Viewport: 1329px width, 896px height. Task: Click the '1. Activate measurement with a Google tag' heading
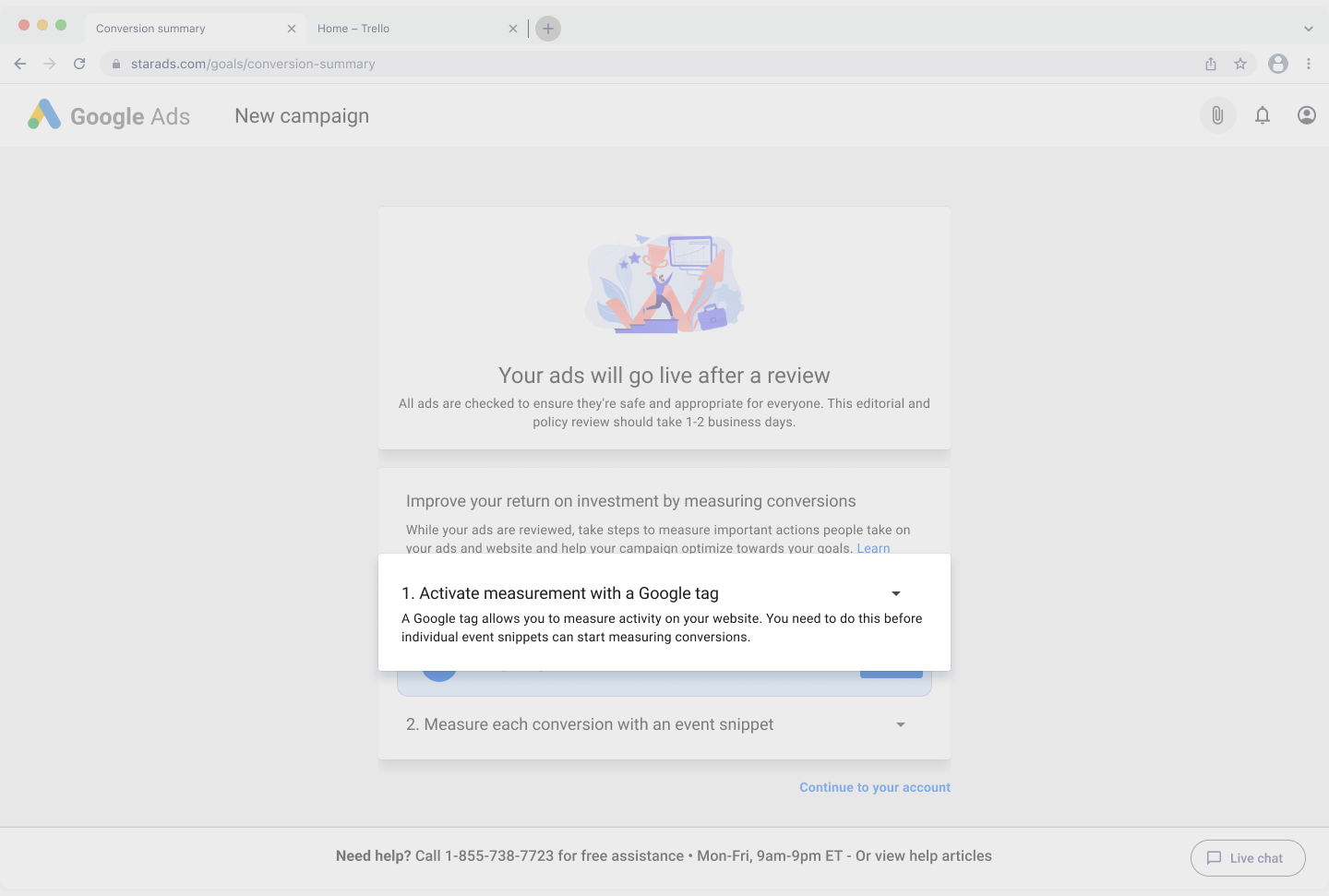[560, 593]
